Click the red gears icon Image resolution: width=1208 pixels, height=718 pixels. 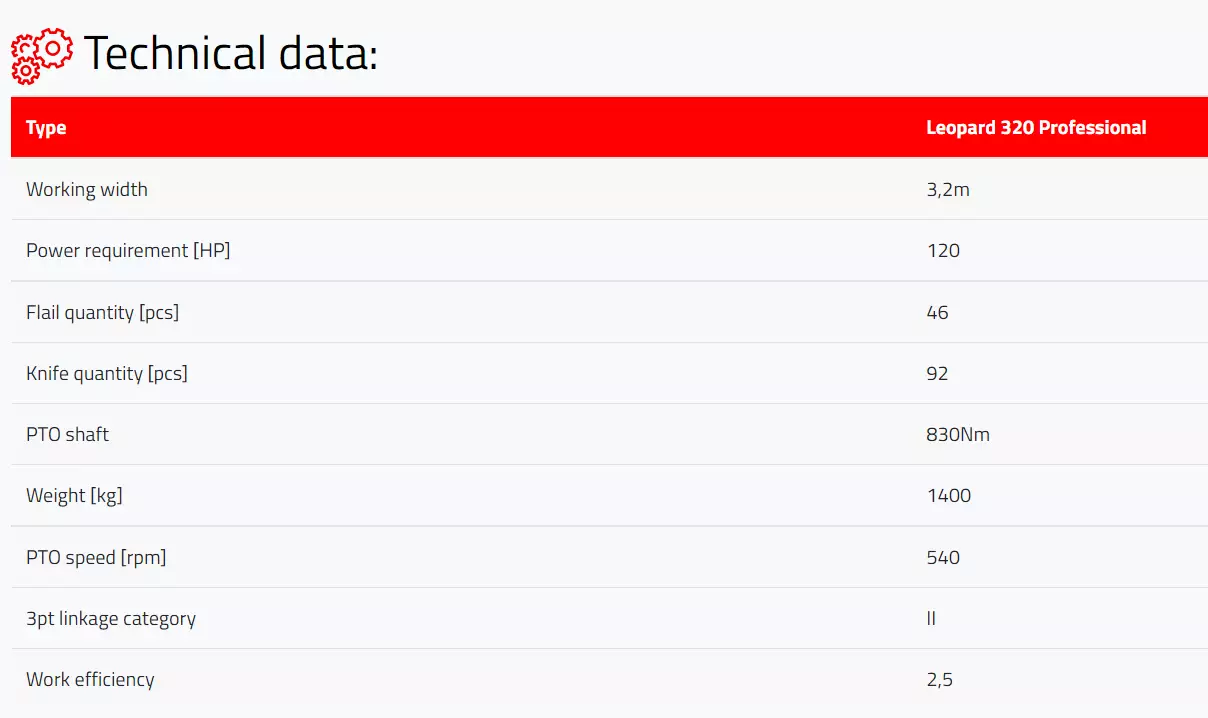point(41,54)
